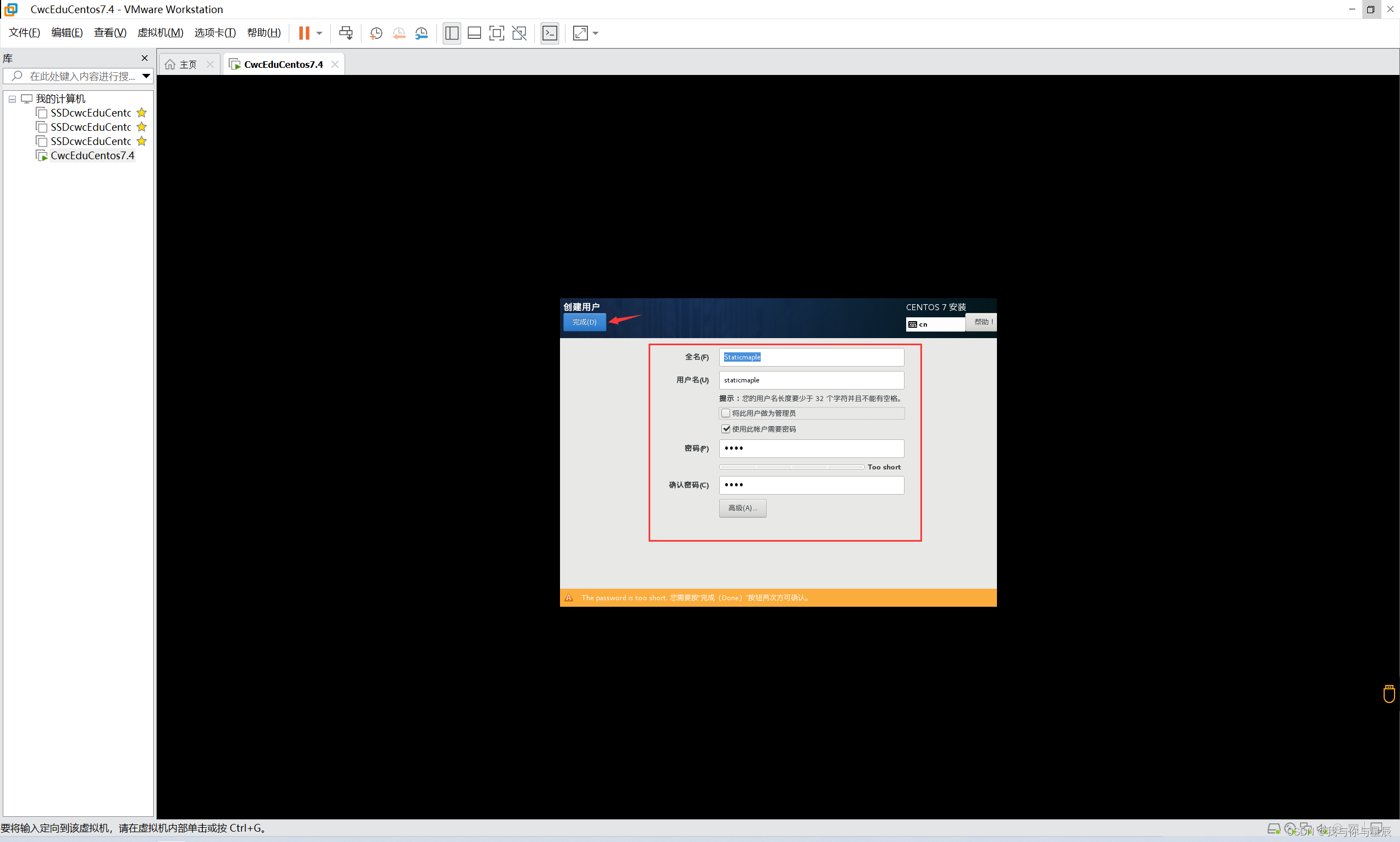Click send Ctrl+Alt+Del toolbar icon
1400x842 pixels.
[x=345, y=33]
